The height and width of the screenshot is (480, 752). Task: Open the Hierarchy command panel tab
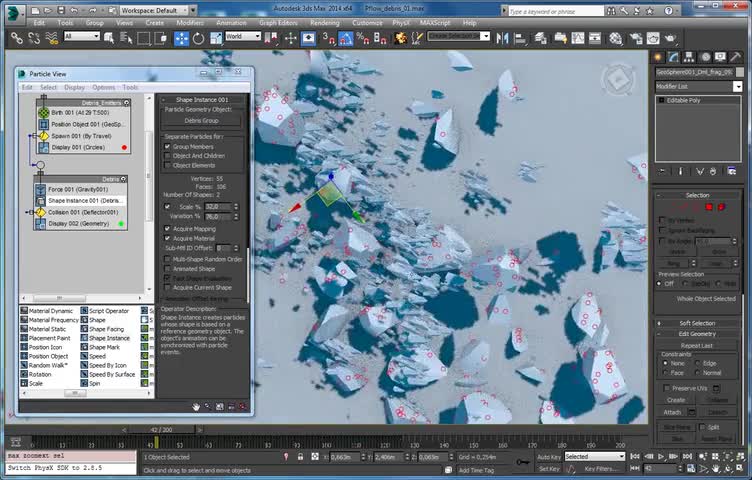coord(689,57)
